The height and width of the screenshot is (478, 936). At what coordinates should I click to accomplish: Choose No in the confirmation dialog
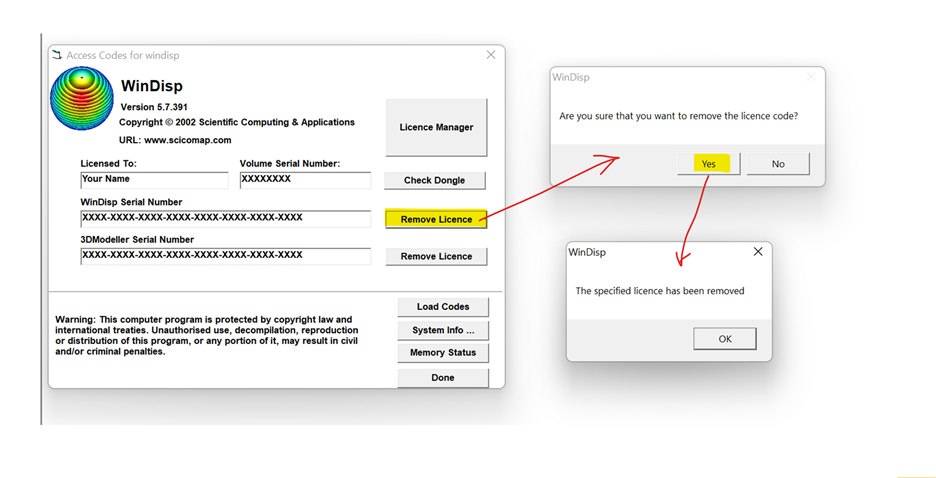pos(778,164)
